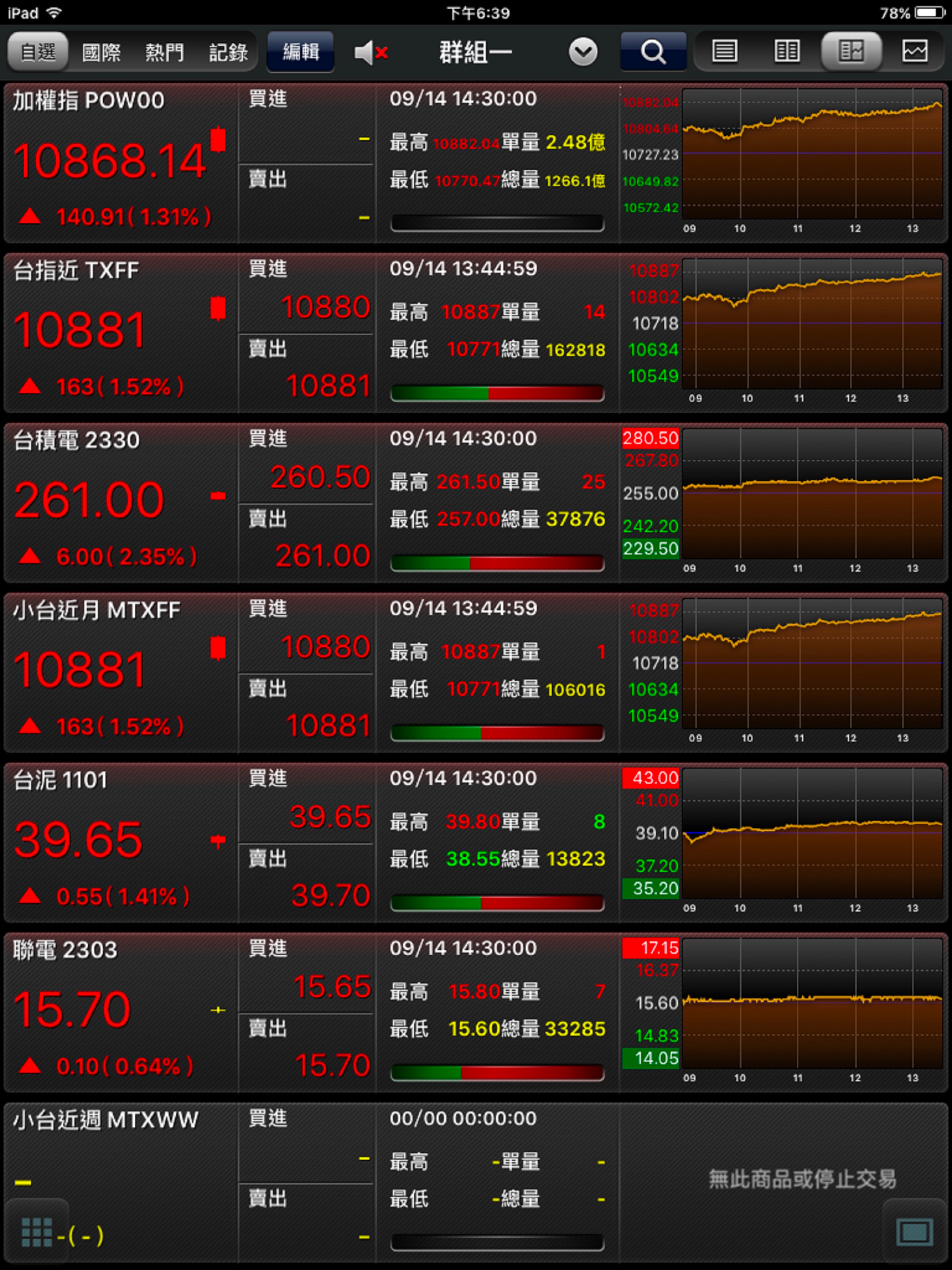The image size is (952, 1270).
Task: Switch to two-column list view icon
Action: (x=787, y=52)
